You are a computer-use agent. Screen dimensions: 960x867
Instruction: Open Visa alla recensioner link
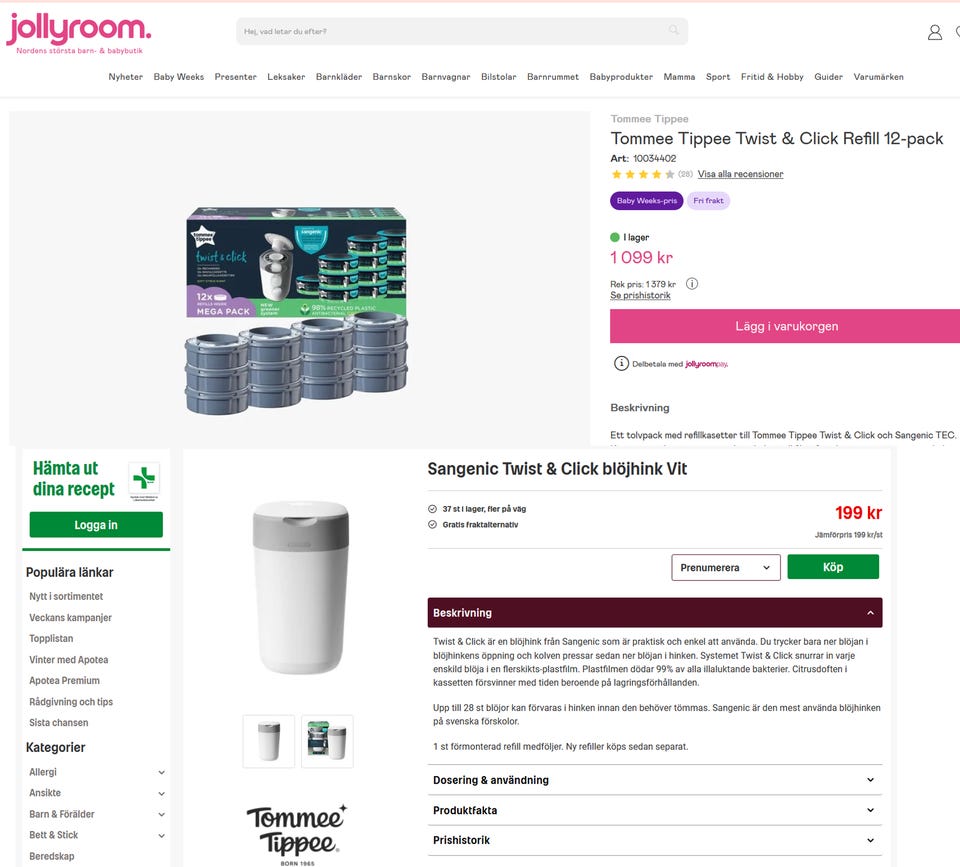(740, 175)
